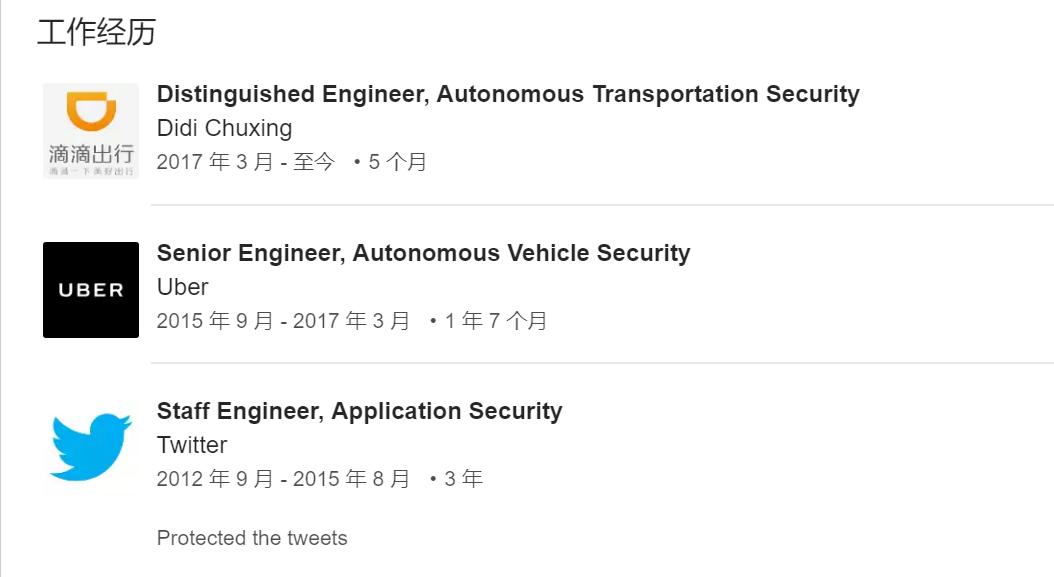Click the 2012 年 9 月 - 2015 年 8 月 date range
This screenshot has width=1054, height=577.
pos(283,479)
